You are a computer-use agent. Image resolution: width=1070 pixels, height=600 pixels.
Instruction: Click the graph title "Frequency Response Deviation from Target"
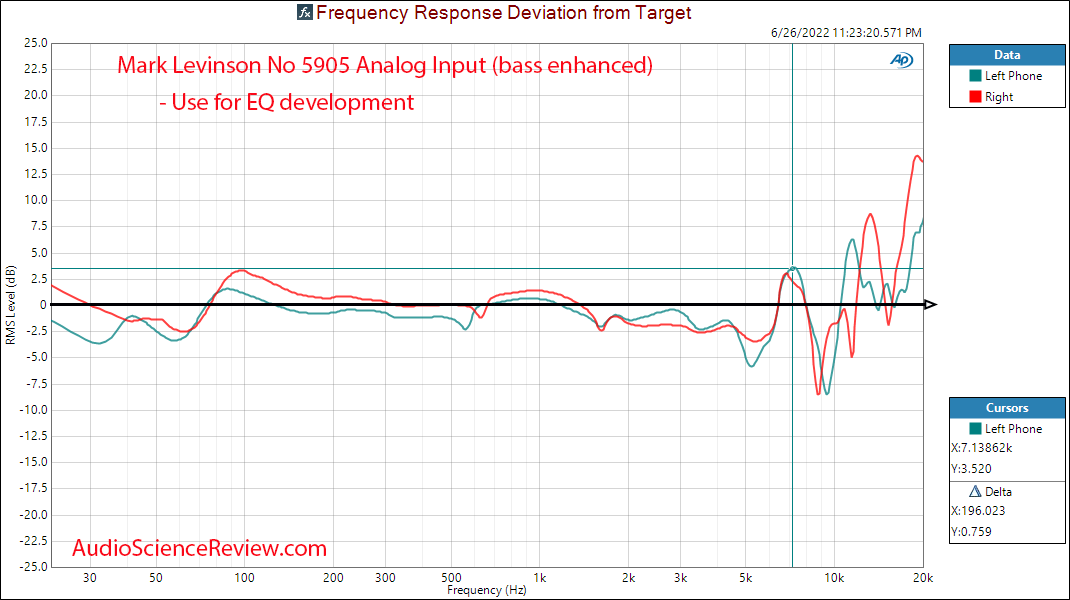click(x=504, y=12)
